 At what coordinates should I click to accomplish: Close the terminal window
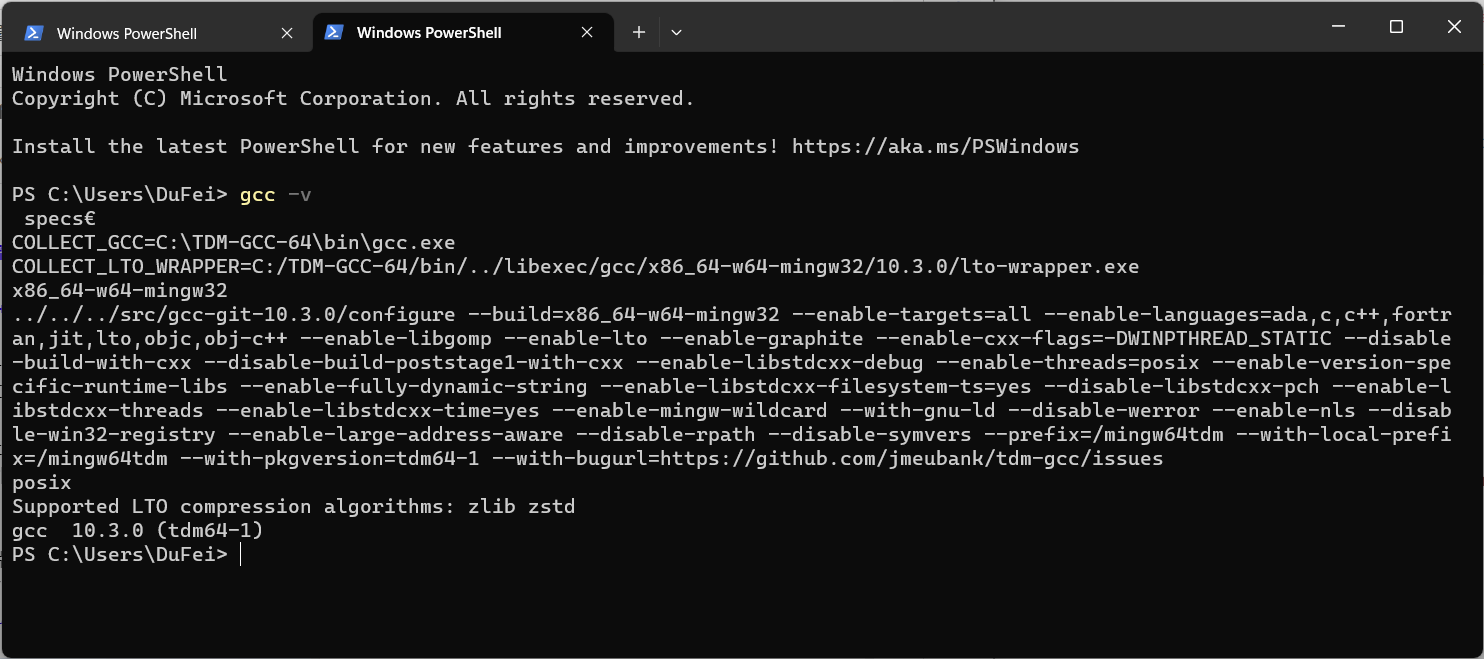1452,27
